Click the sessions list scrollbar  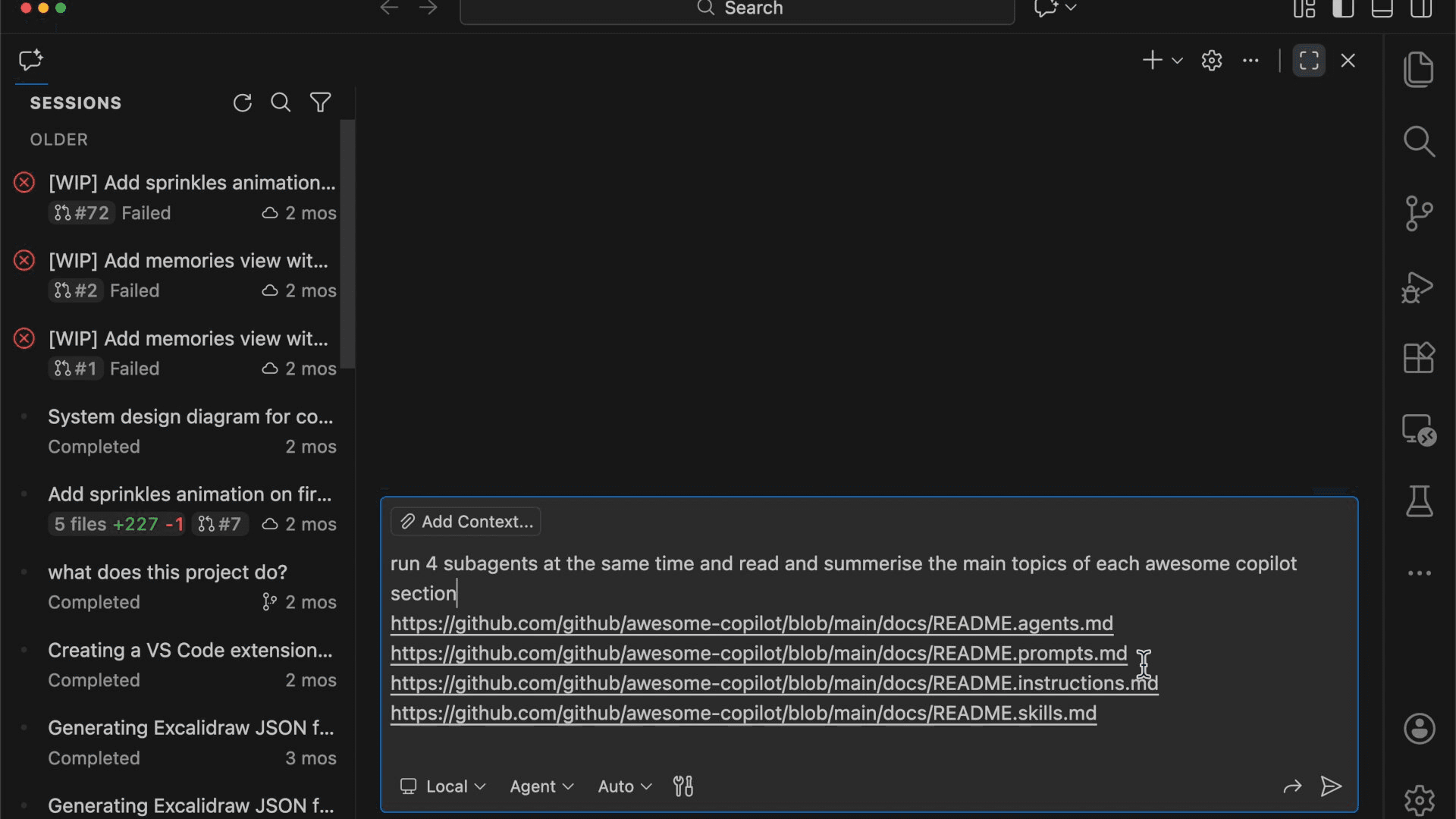tap(347, 243)
